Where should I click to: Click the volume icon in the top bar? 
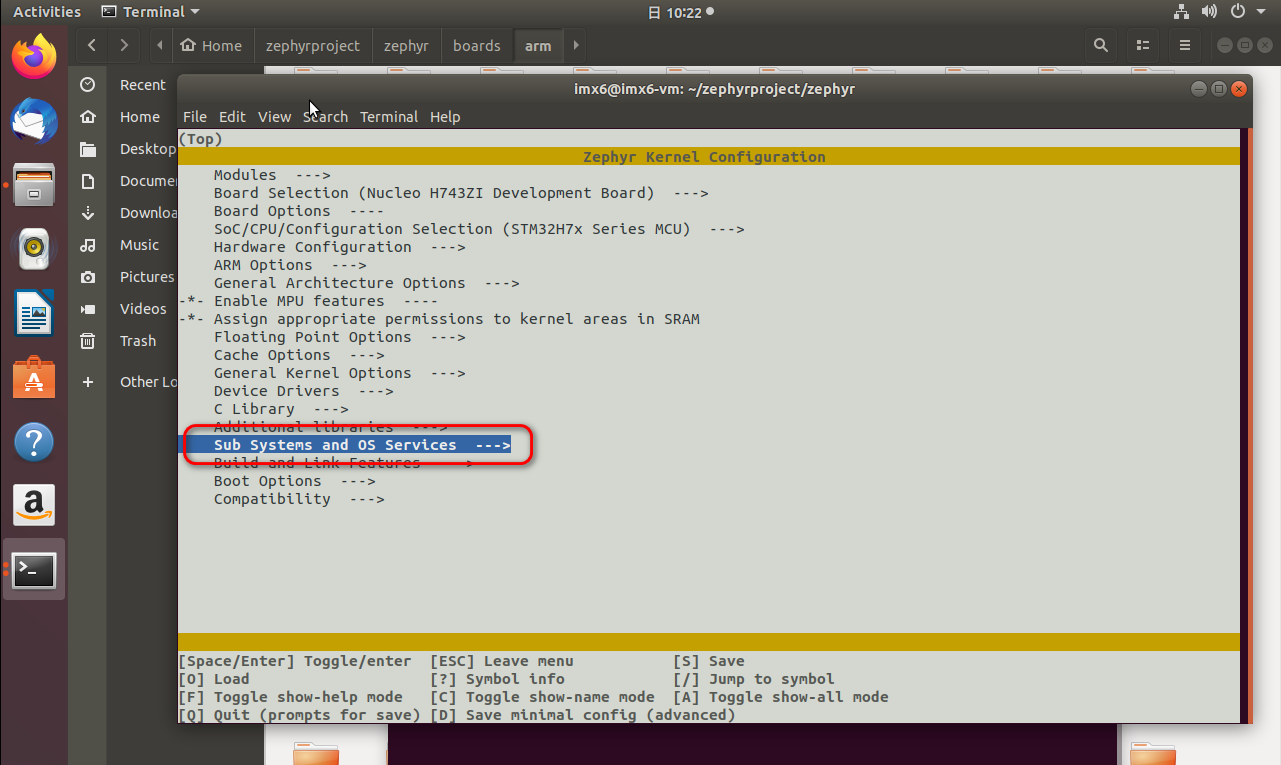pos(1209,11)
